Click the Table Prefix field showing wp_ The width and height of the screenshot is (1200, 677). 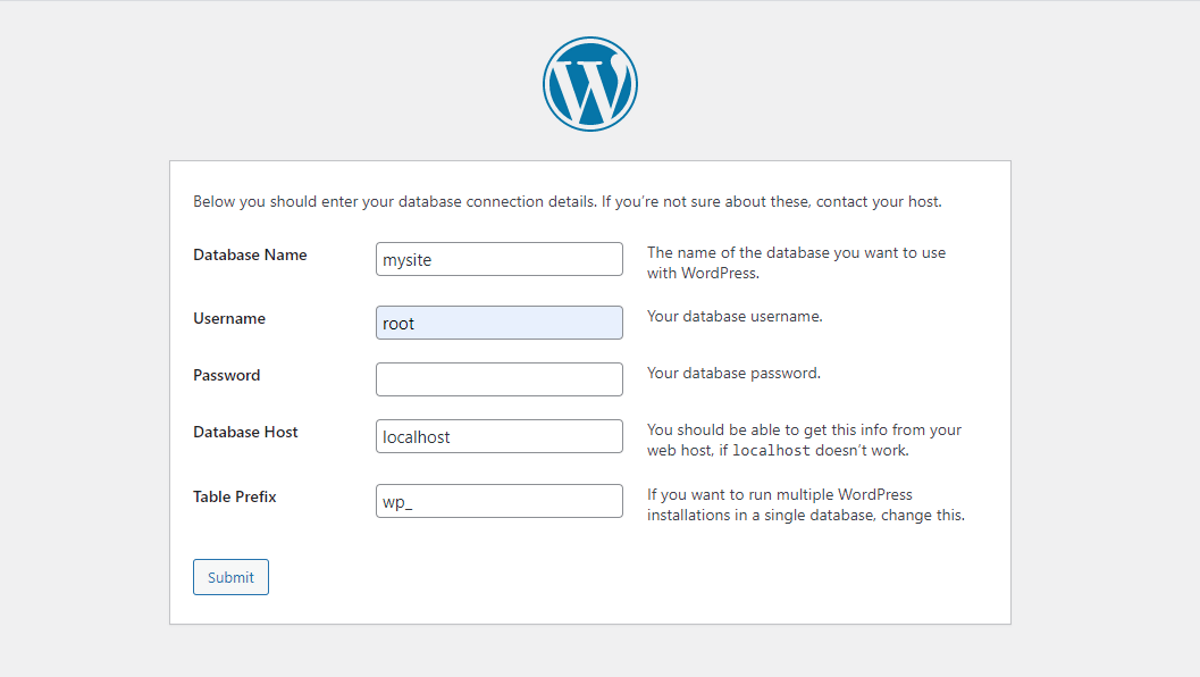coord(498,500)
